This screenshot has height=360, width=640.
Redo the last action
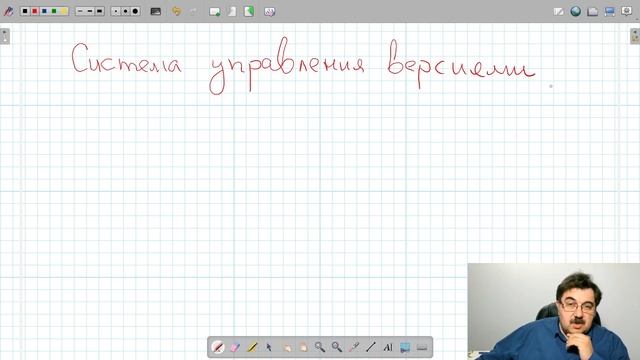click(193, 11)
